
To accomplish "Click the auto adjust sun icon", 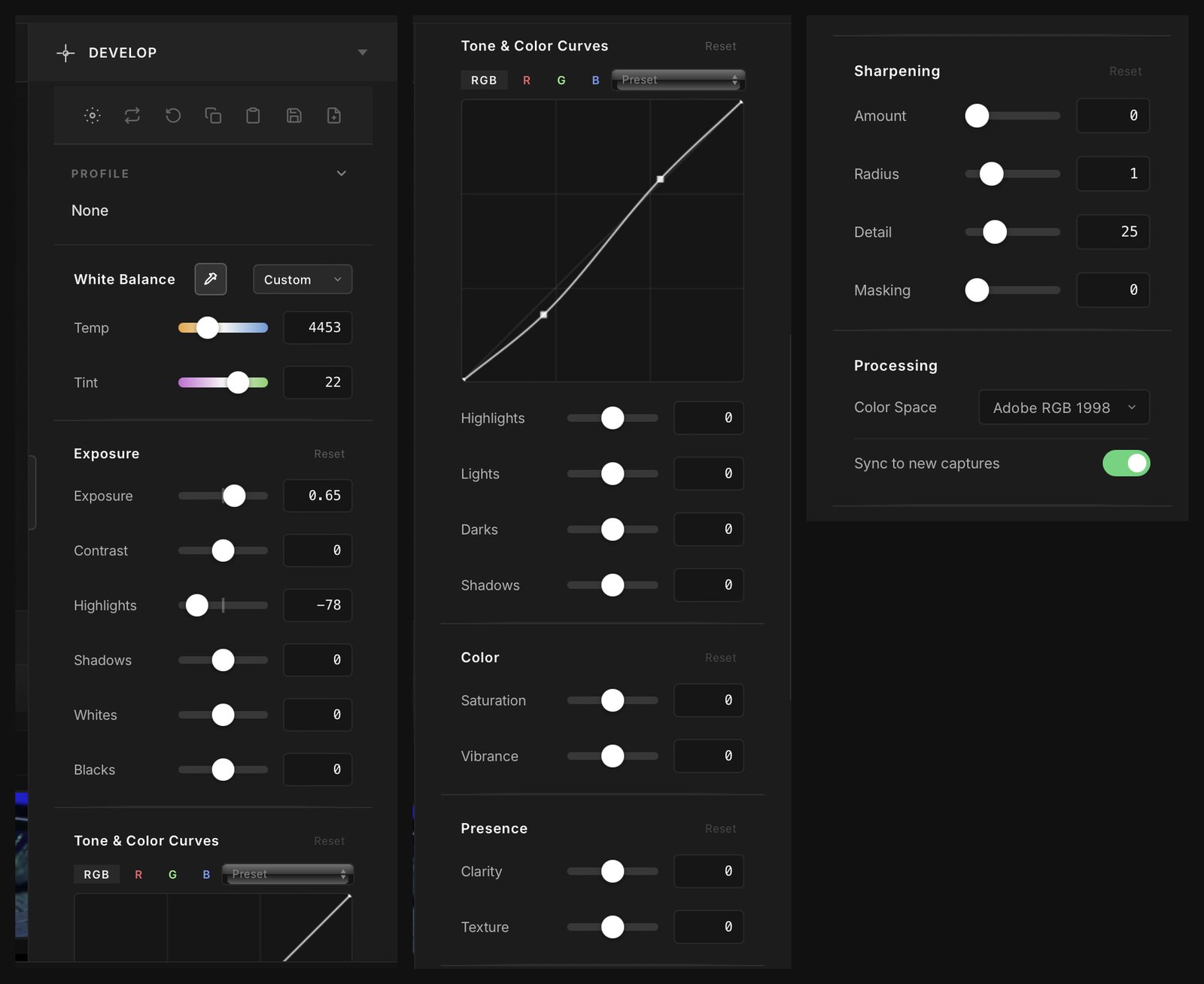I will click(x=93, y=115).
